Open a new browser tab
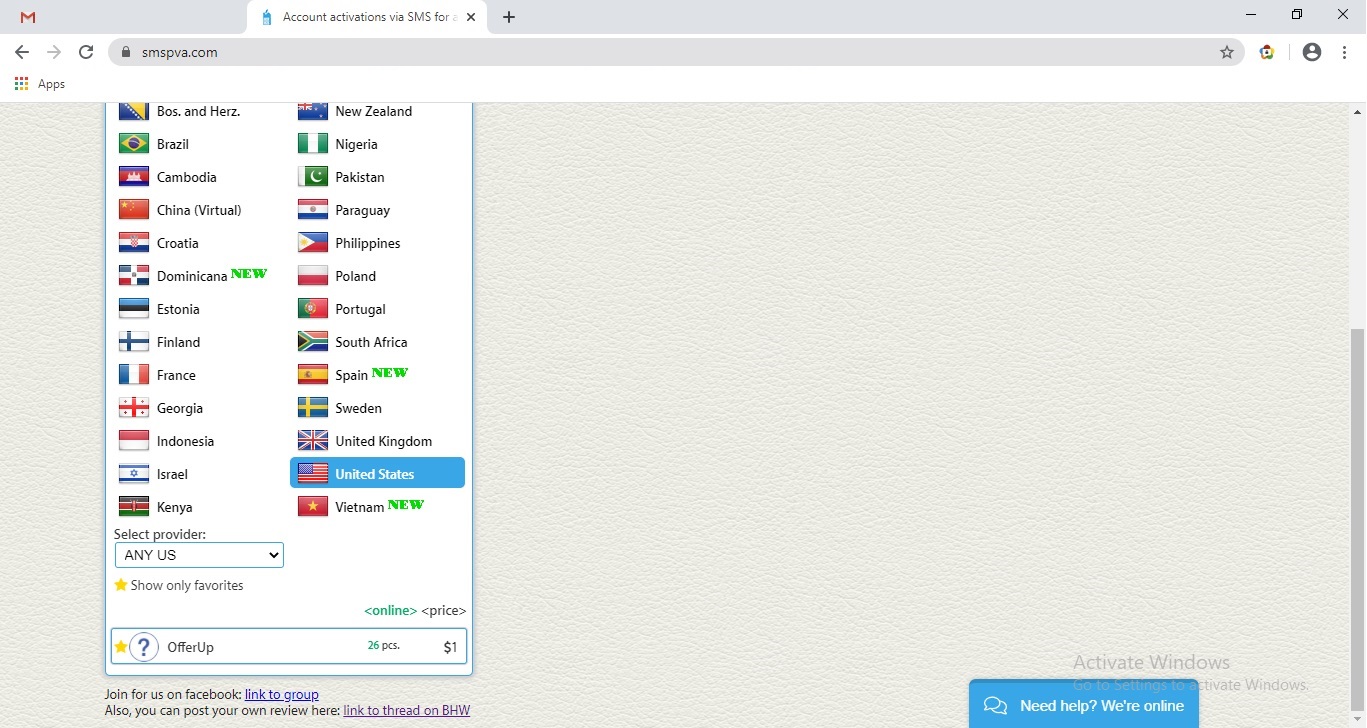 [509, 17]
